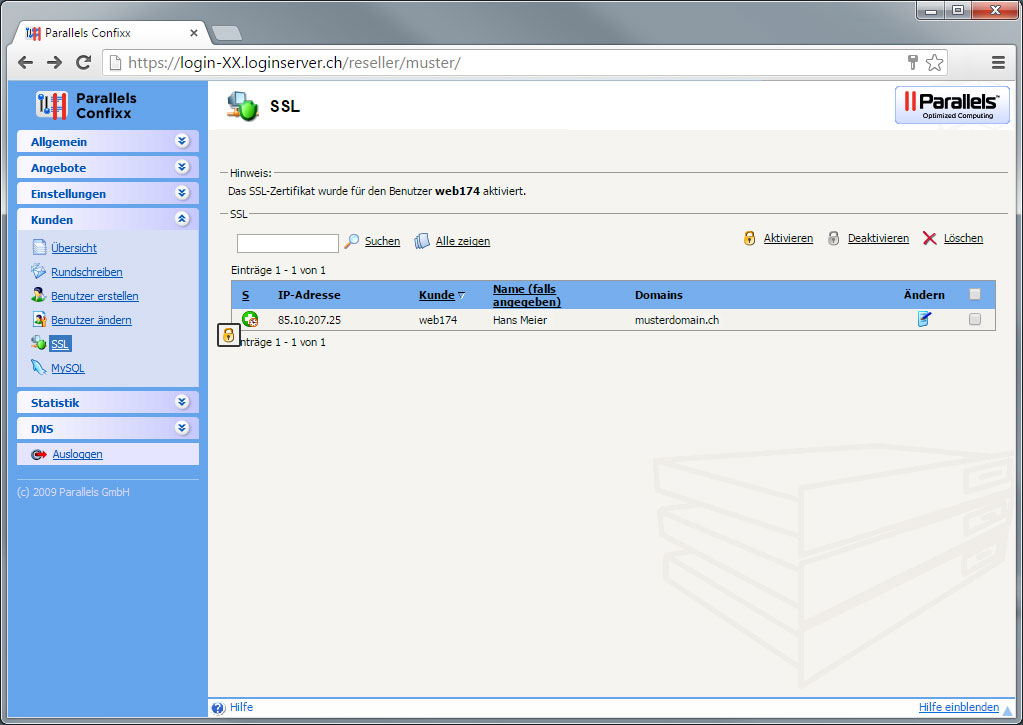Click the Ausloggen red arrow icon
Viewport: 1023px width, 725px height.
click(39, 454)
